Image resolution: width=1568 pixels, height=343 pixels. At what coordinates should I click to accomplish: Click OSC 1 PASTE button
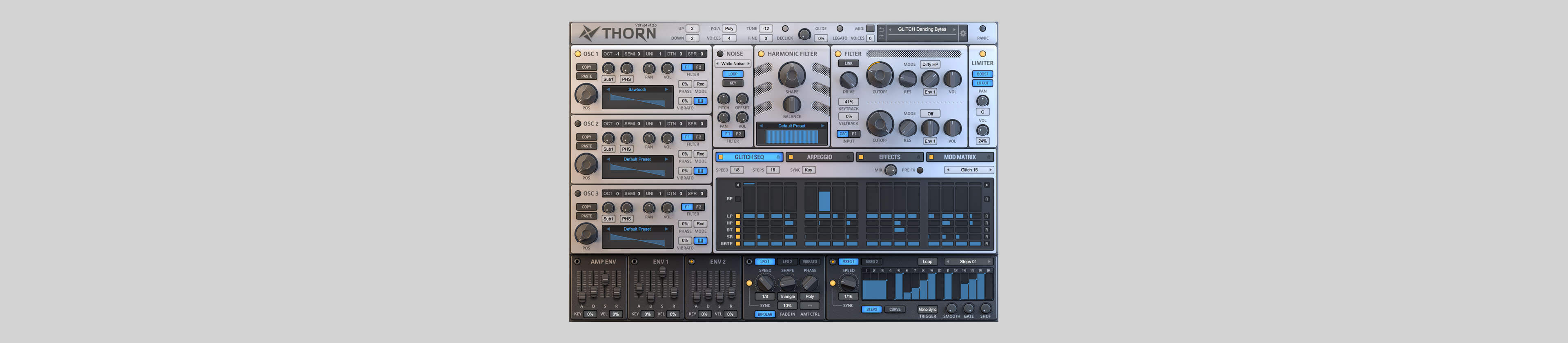(586, 77)
